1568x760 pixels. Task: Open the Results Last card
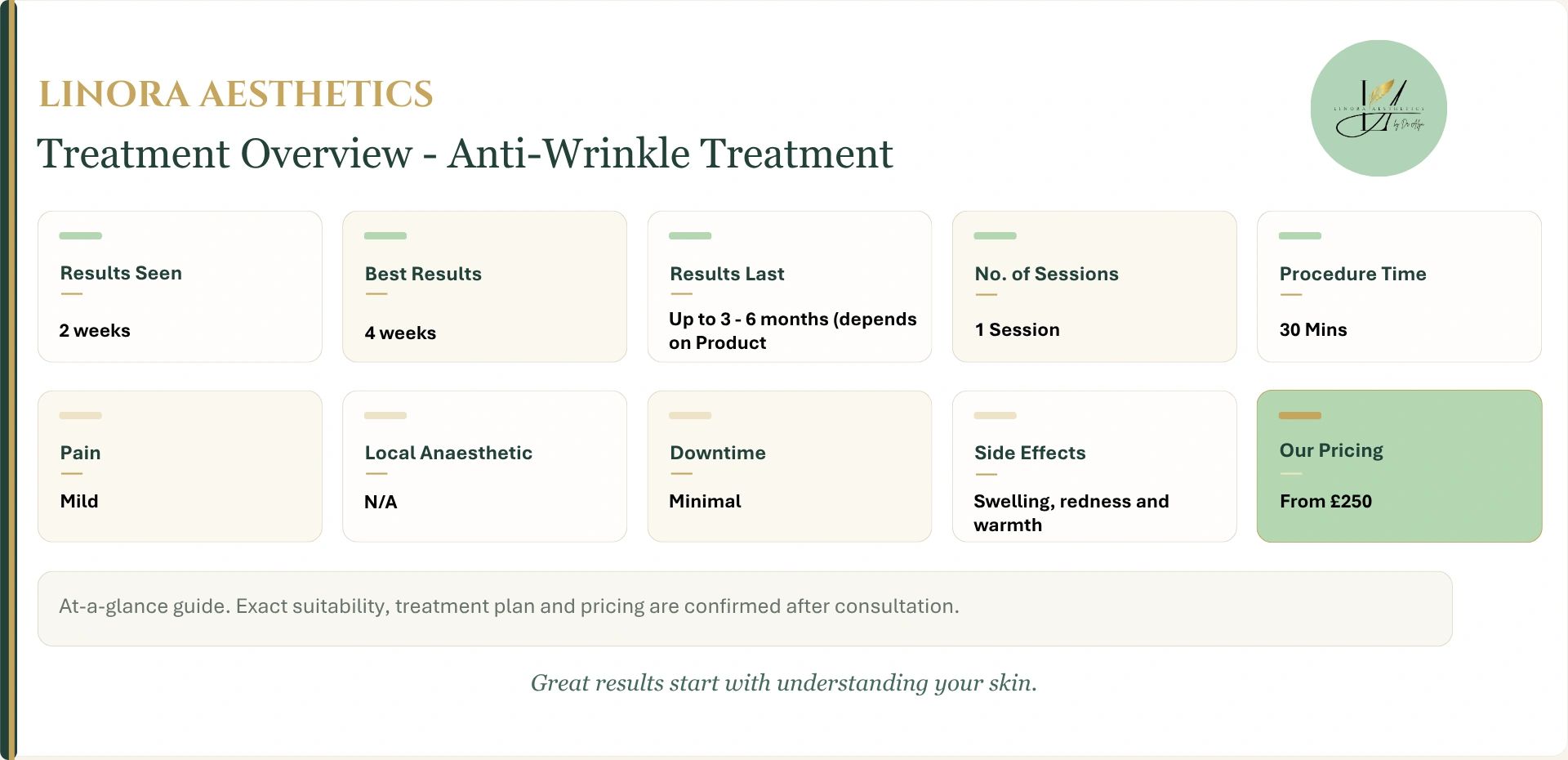(790, 287)
